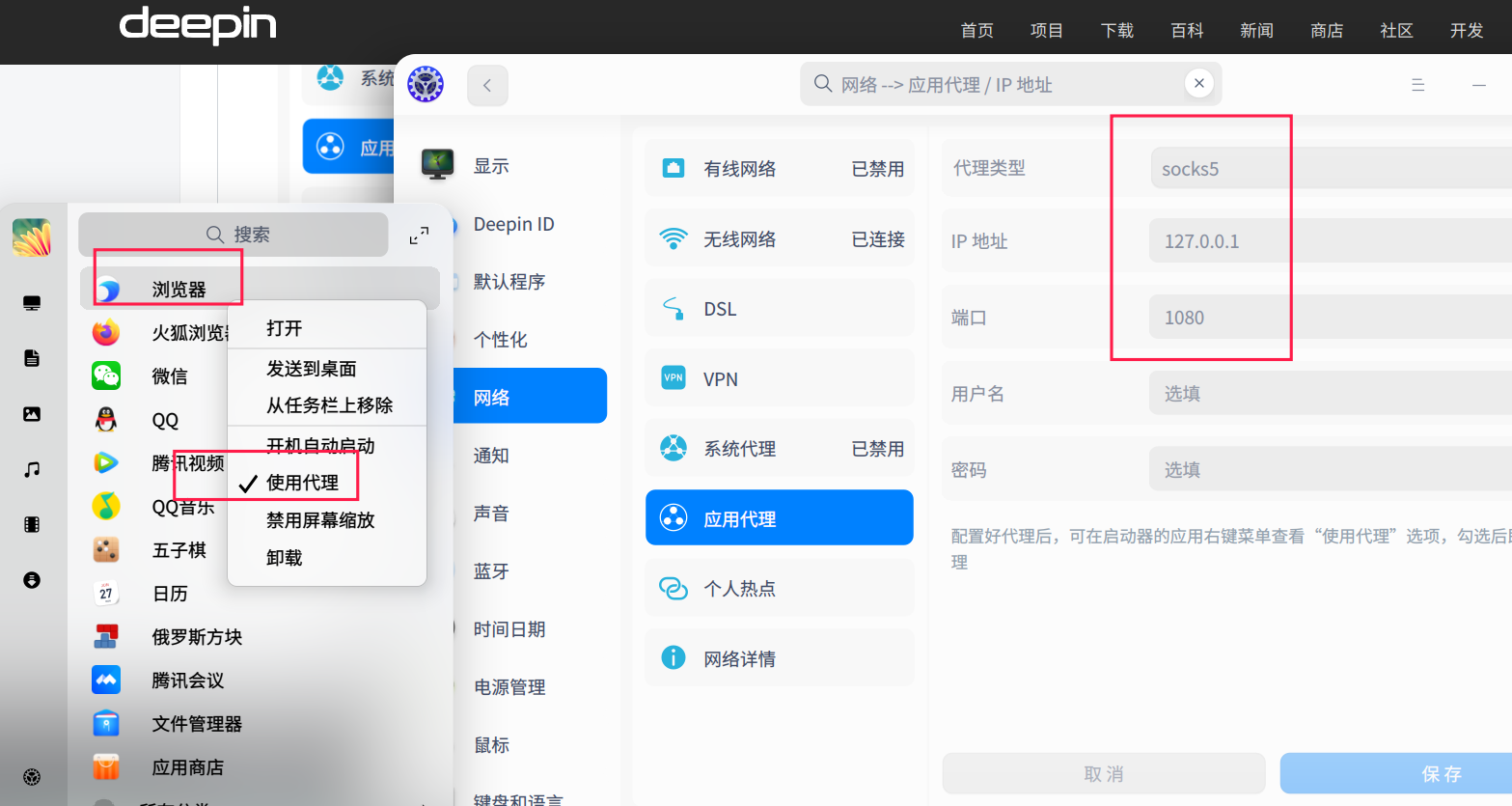Launch the QQ penguin icon
The image size is (1512, 806).
(x=106, y=419)
